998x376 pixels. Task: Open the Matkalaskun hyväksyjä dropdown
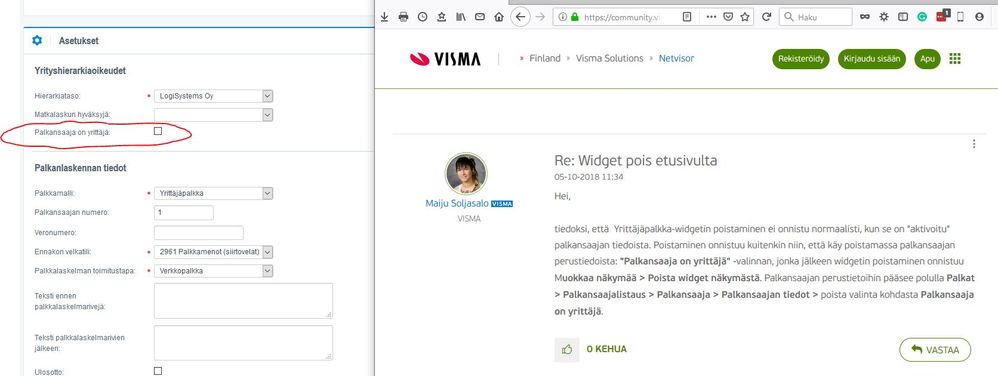click(213, 115)
